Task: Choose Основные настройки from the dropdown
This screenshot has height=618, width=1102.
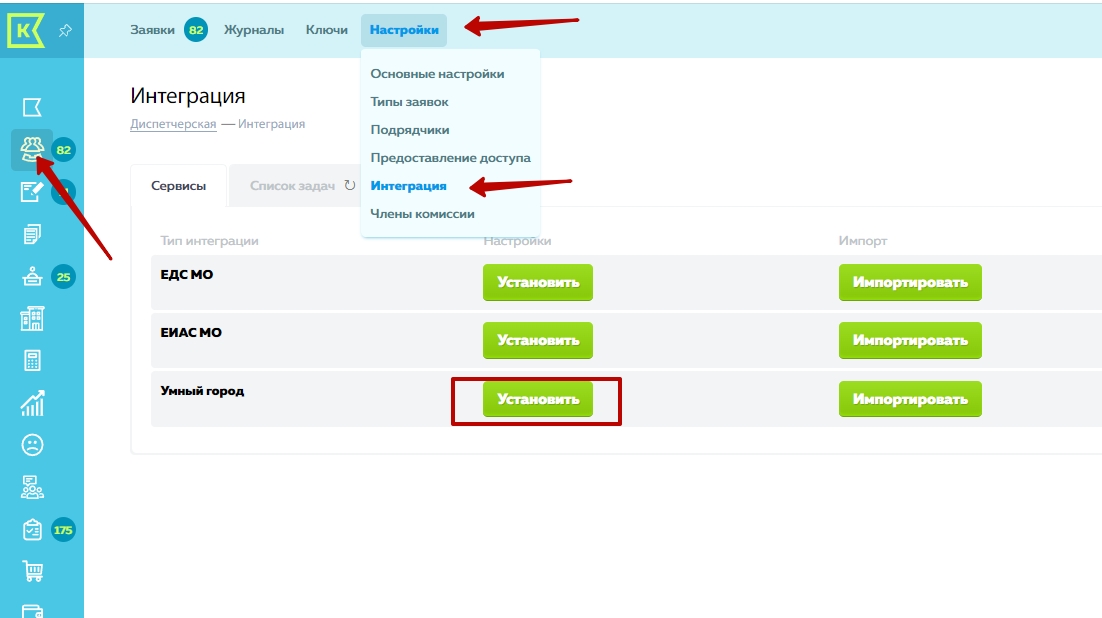Action: [x=437, y=74]
